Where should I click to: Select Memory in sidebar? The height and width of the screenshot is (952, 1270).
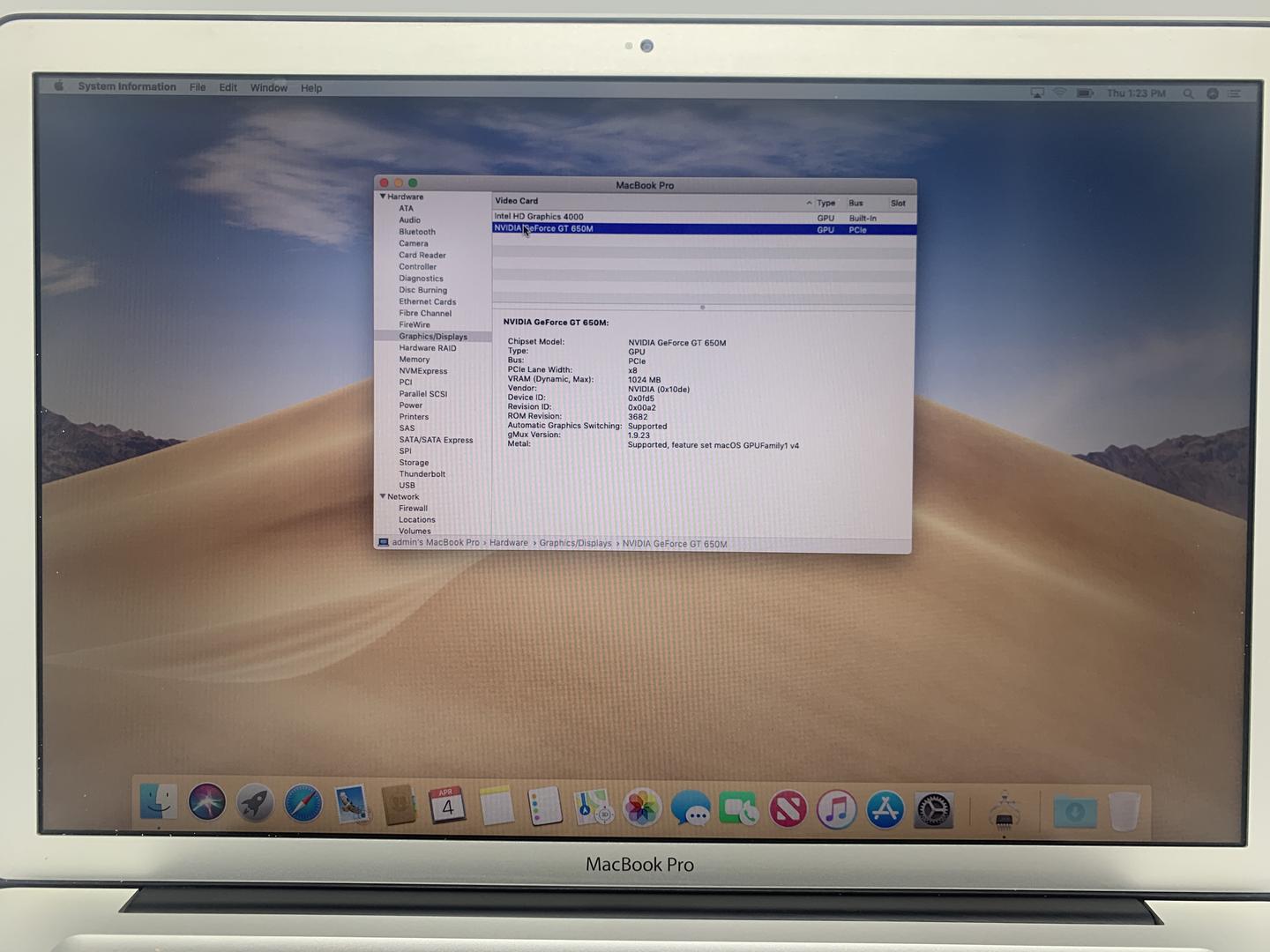[x=415, y=360]
